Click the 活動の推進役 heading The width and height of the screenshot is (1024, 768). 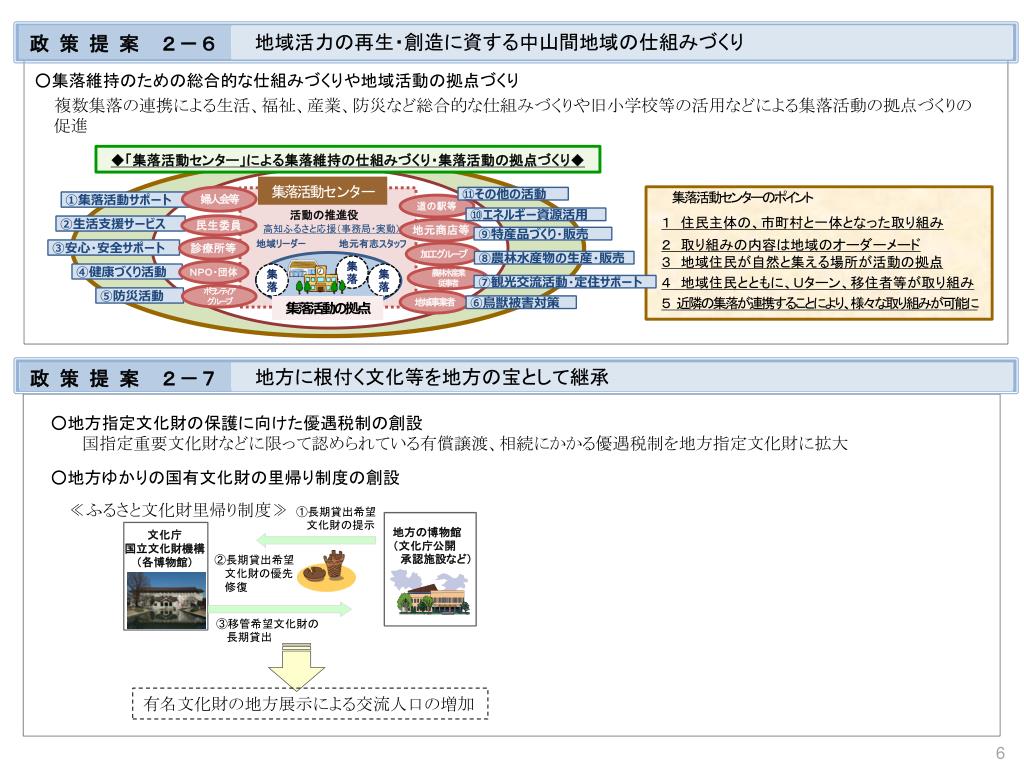click(324, 215)
